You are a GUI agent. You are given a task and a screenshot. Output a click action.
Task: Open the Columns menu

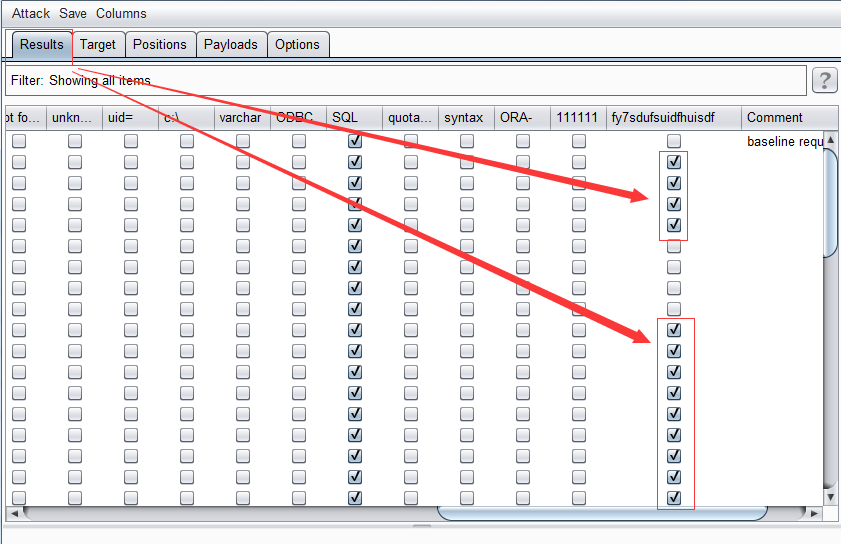click(121, 13)
